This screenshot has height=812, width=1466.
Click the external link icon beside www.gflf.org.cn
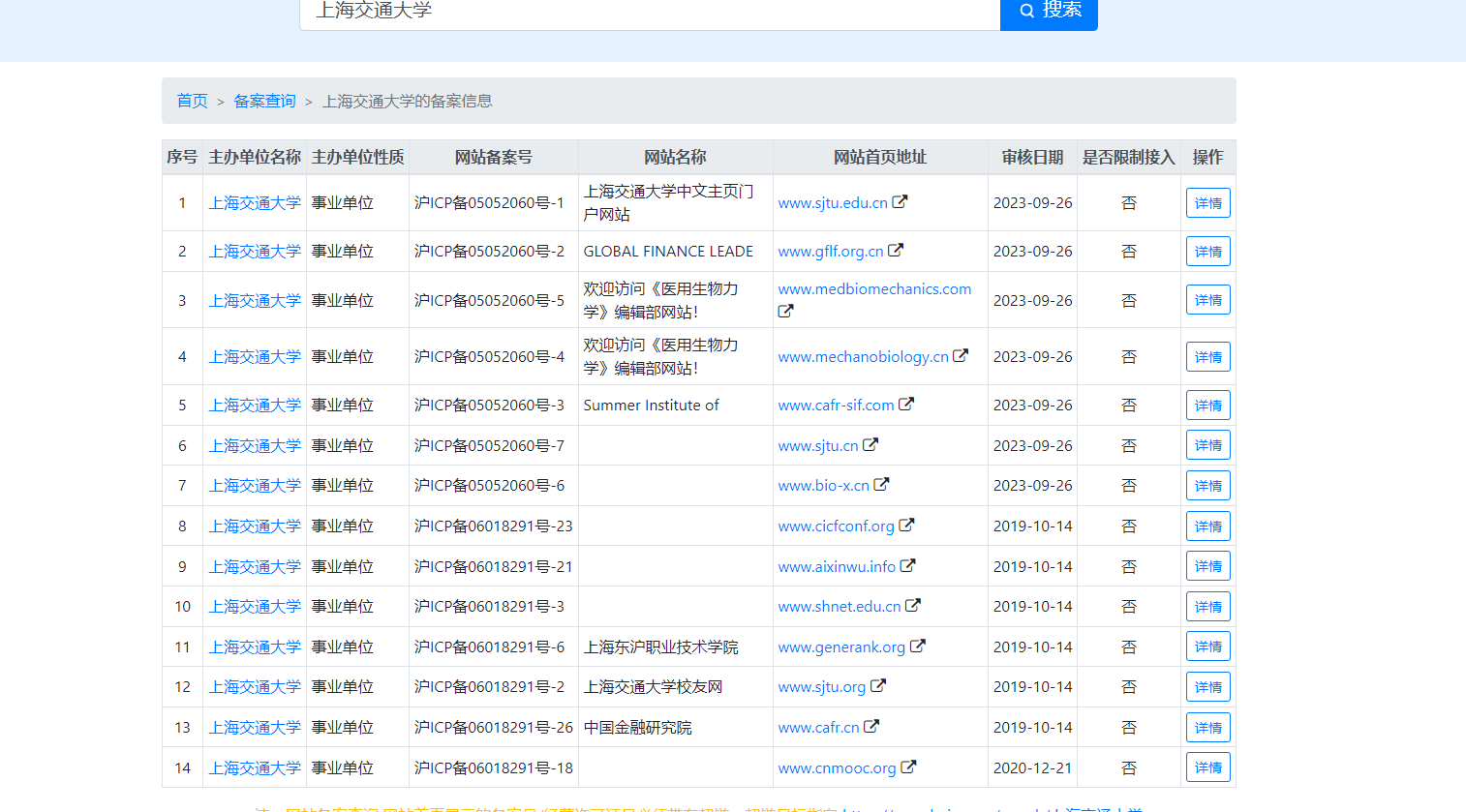coord(896,251)
